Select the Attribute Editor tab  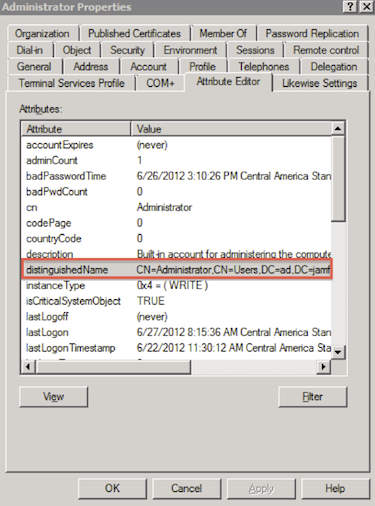[228, 82]
